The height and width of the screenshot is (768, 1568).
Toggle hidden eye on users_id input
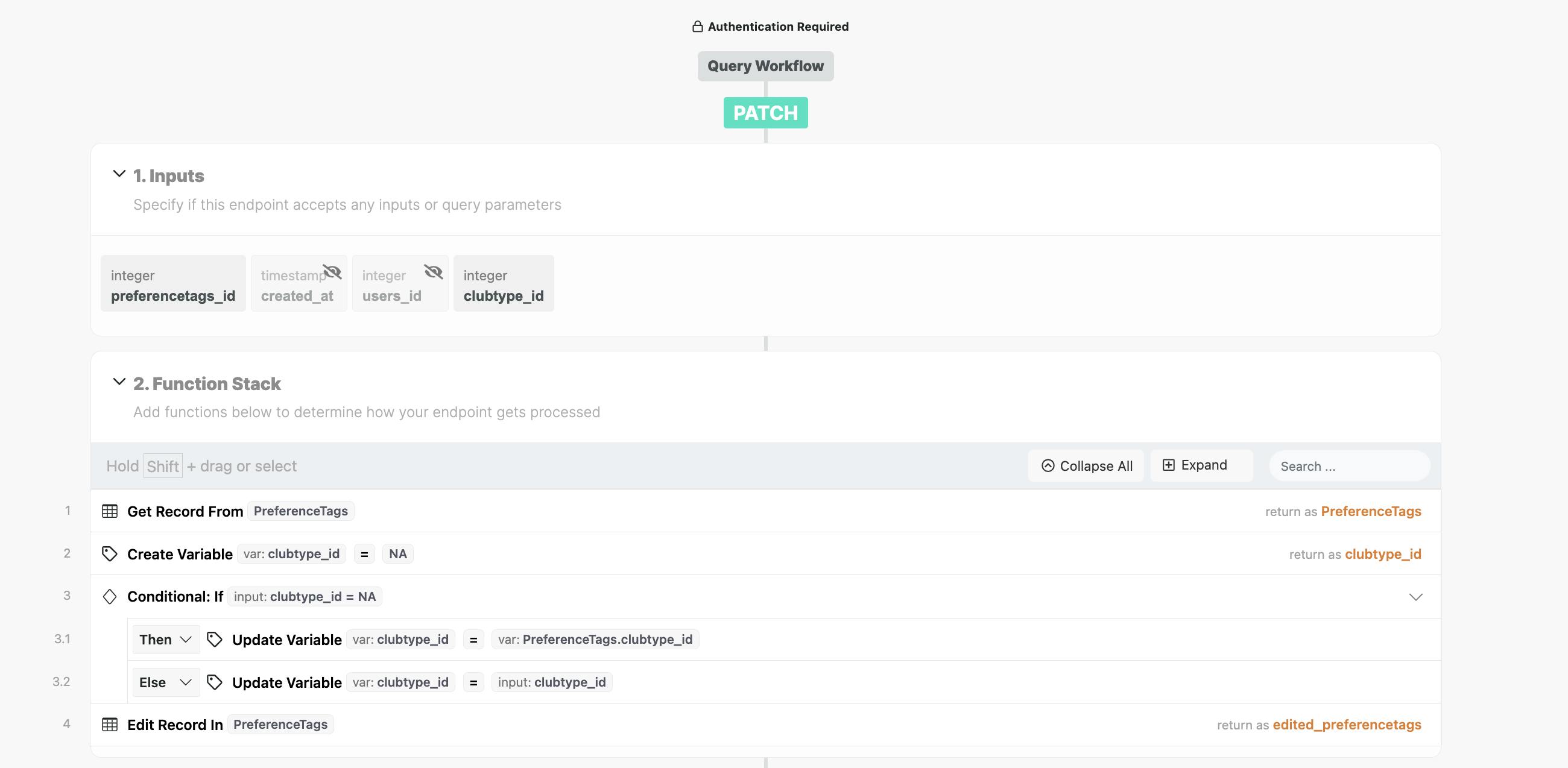pyautogui.click(x=434, y=271)
